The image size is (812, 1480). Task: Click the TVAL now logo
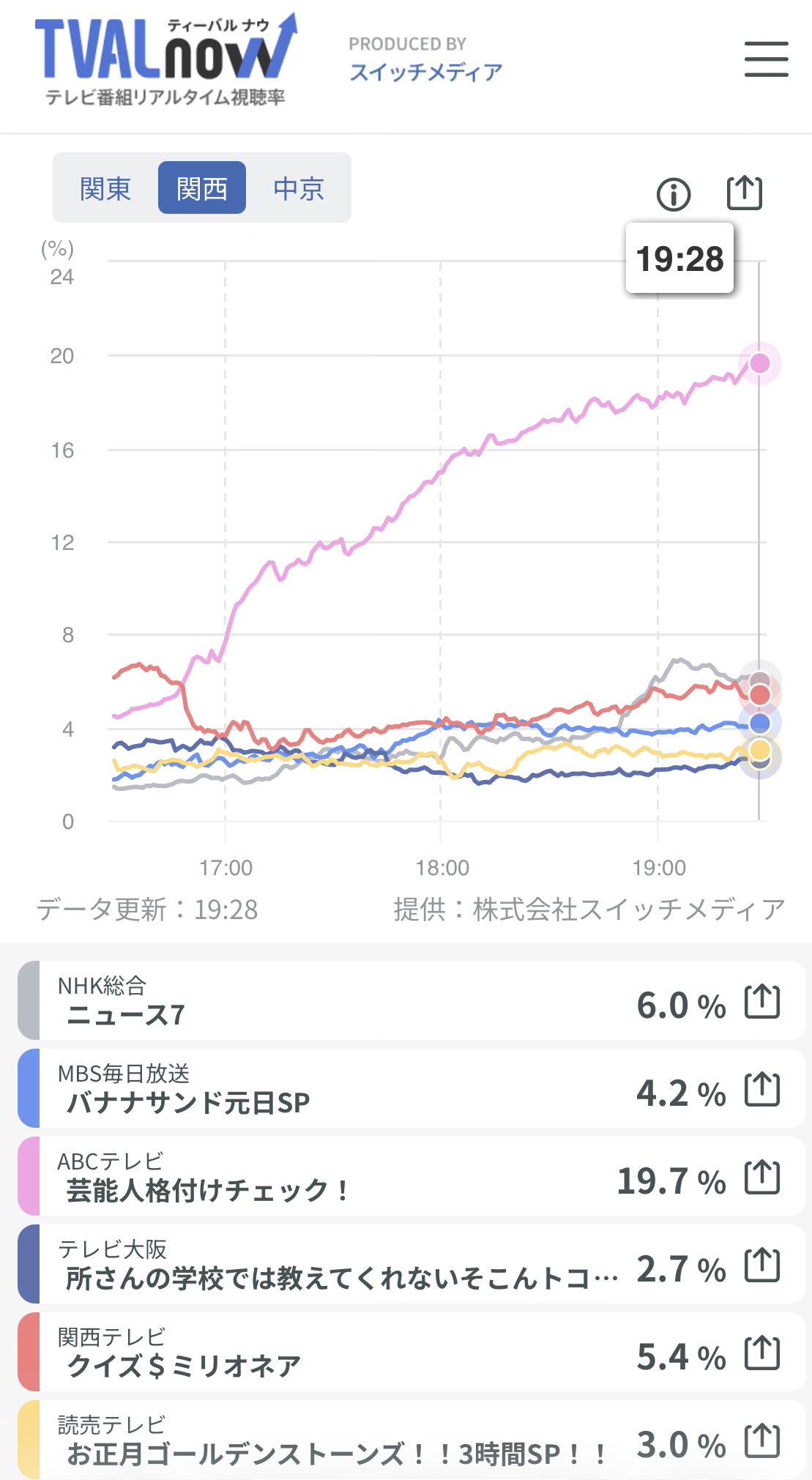(x=165, y=60)
